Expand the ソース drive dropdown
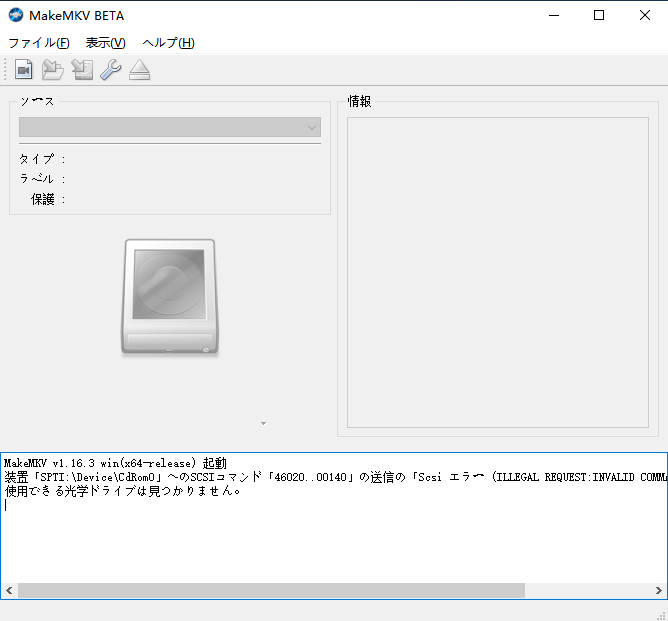668x621 pixels. [170, 127]
